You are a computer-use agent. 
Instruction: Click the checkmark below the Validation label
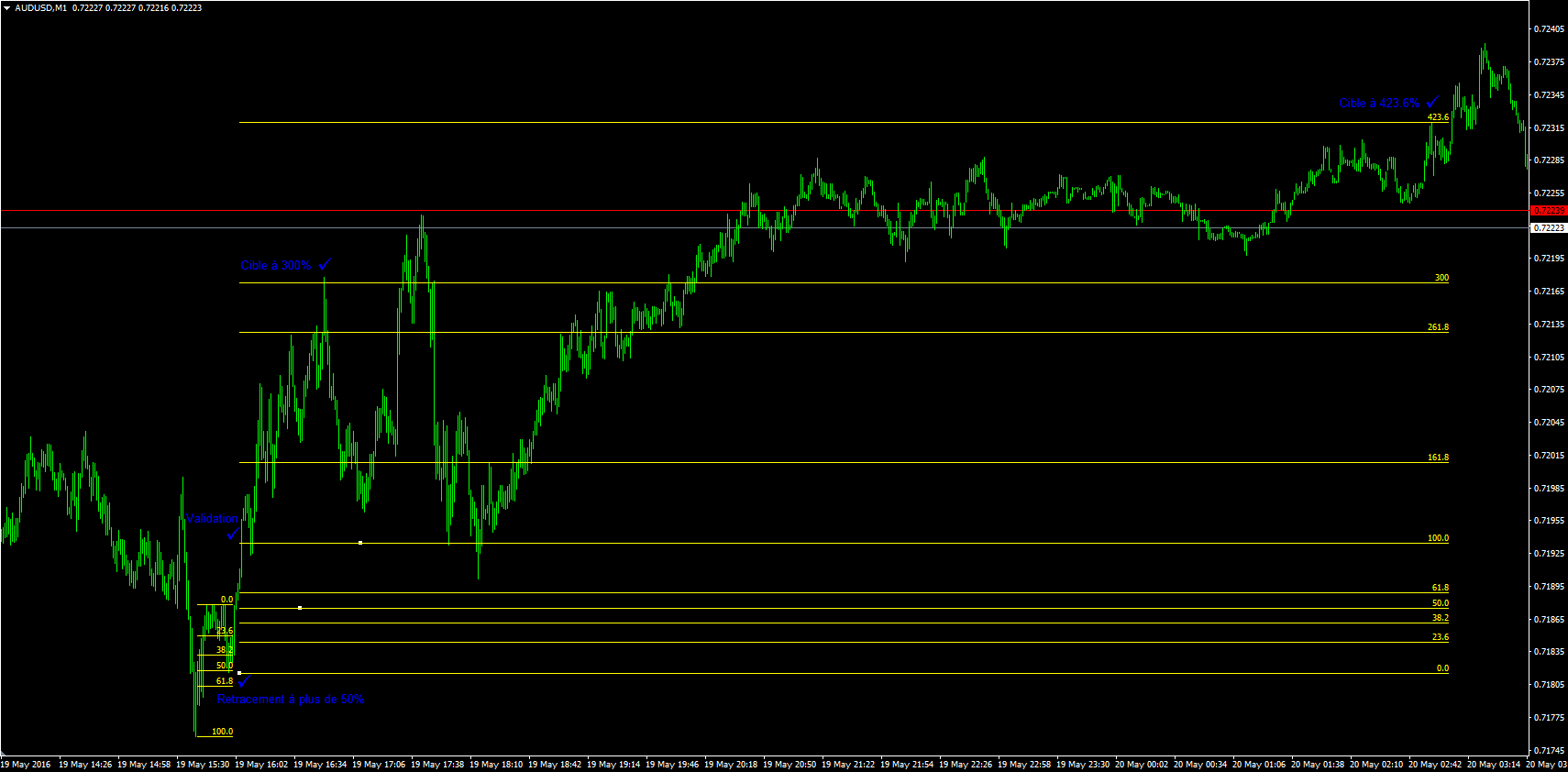pos(233,534)
